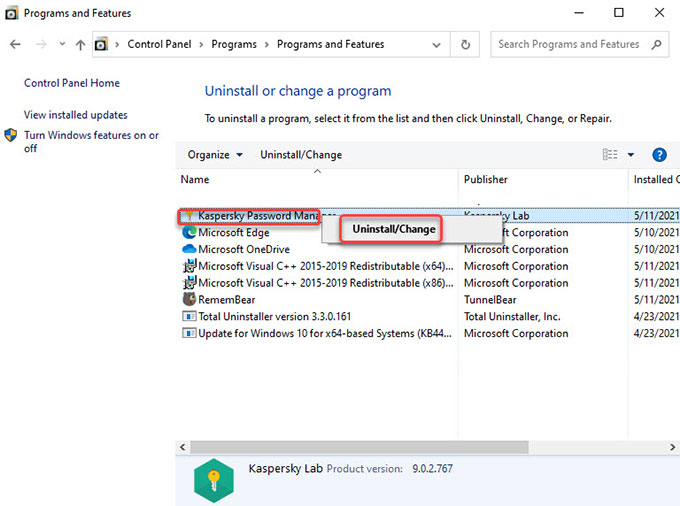This screenshot has height=506, width=680.
Task: Minimize the Programs and Features window
Action: pyautogui.click(x=579, y=13)
